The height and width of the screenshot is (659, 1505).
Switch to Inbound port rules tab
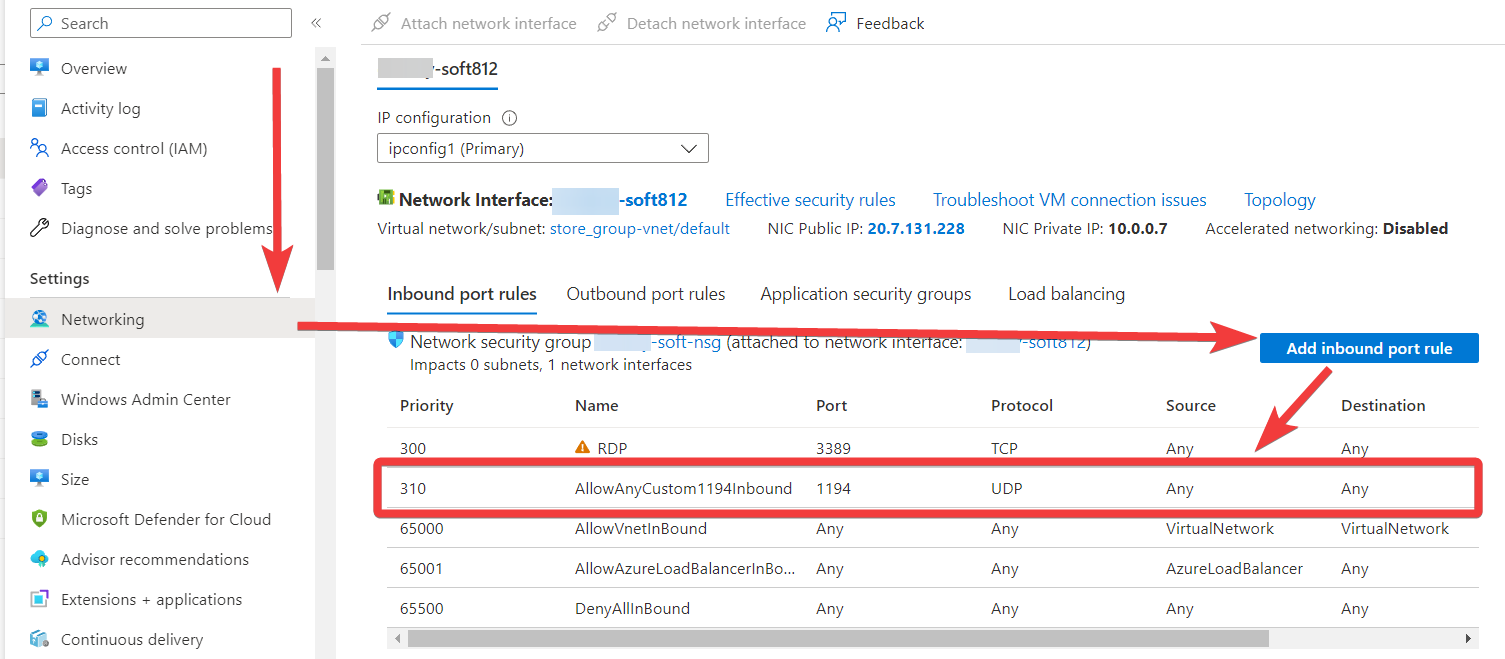[462, 294]
